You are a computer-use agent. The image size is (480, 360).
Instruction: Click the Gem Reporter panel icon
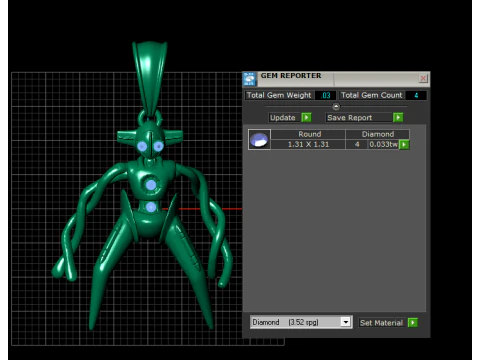[249, 79]
